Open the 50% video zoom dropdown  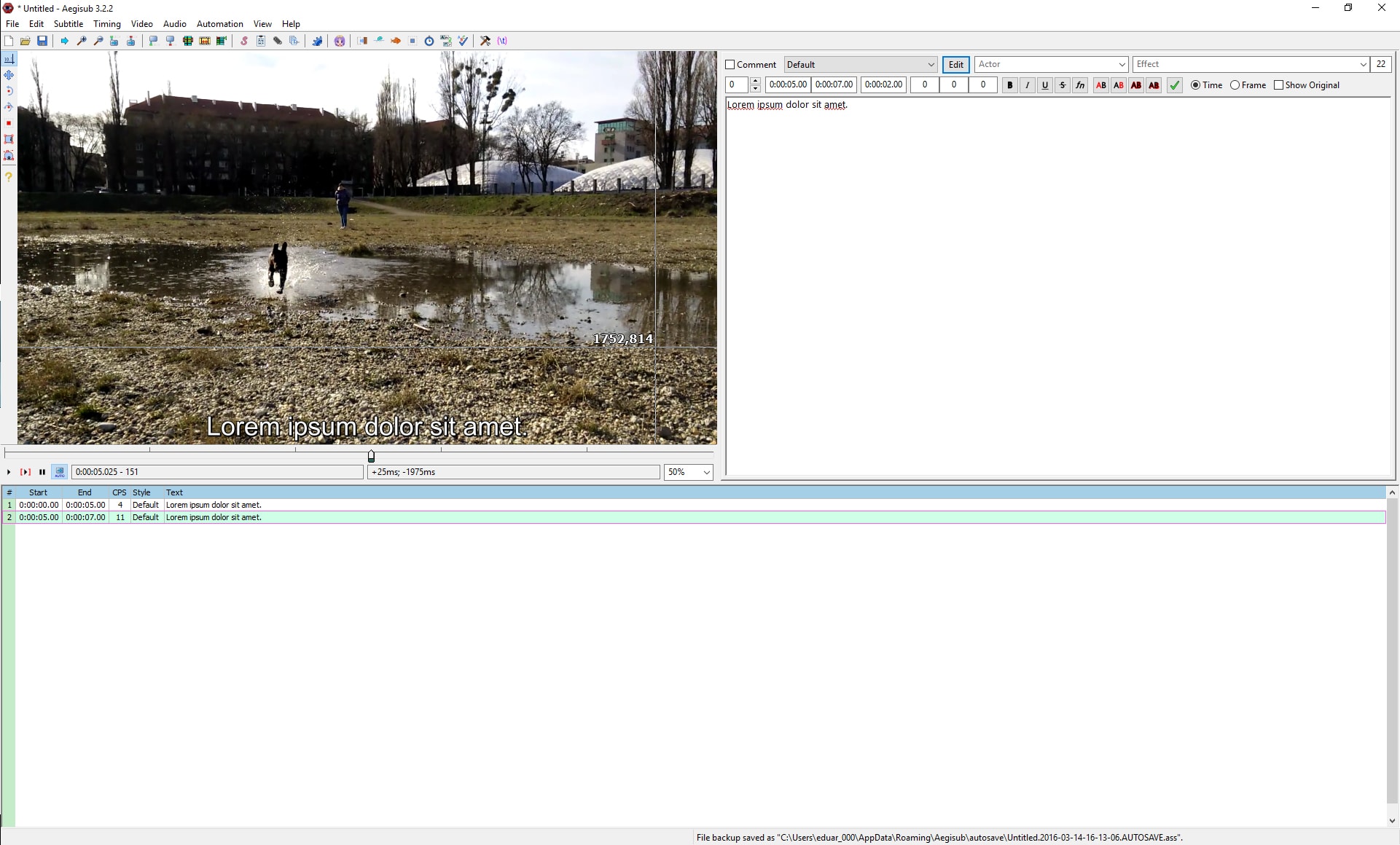(688, 472)
